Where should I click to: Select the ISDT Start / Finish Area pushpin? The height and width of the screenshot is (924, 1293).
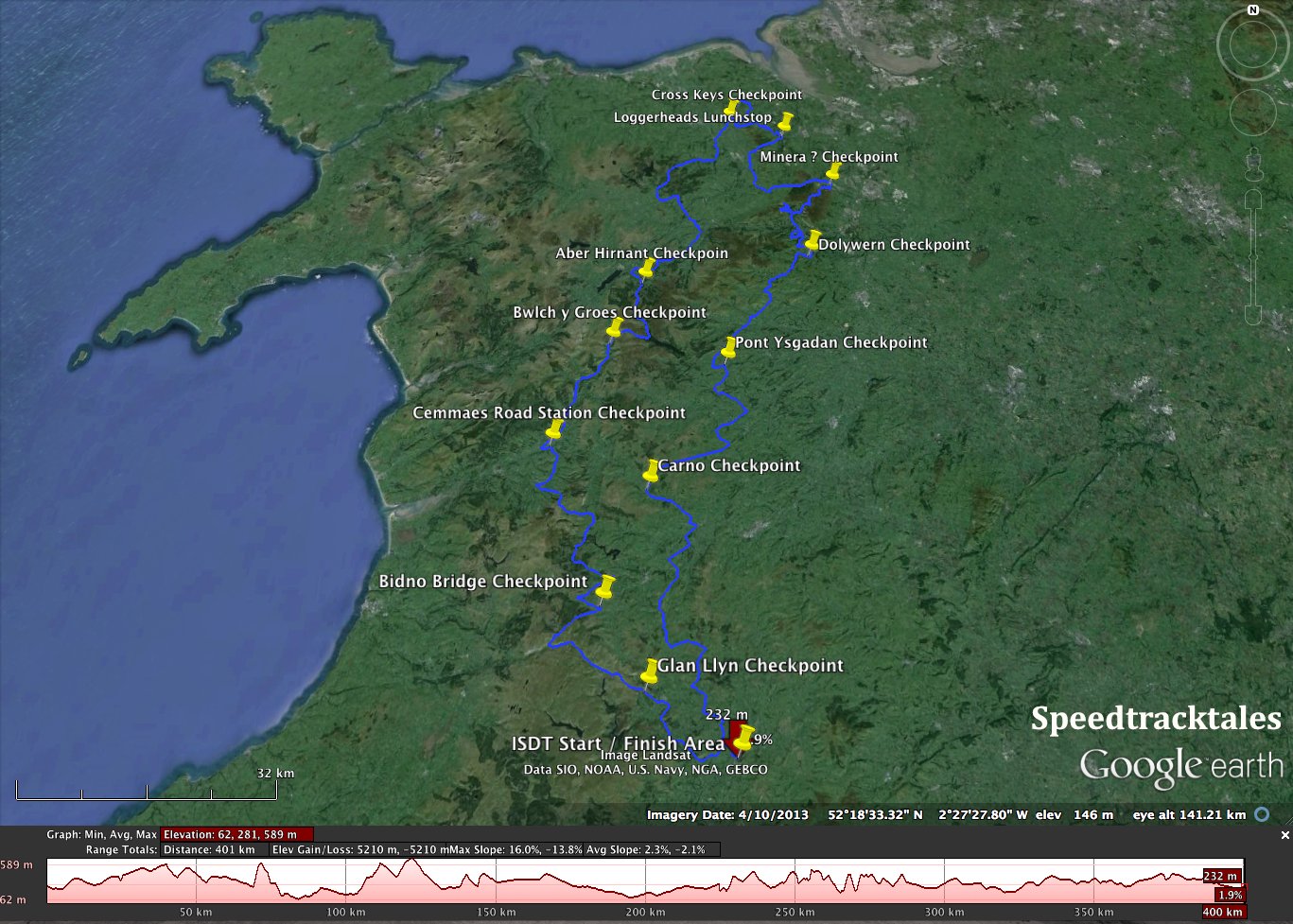point(744,736)
